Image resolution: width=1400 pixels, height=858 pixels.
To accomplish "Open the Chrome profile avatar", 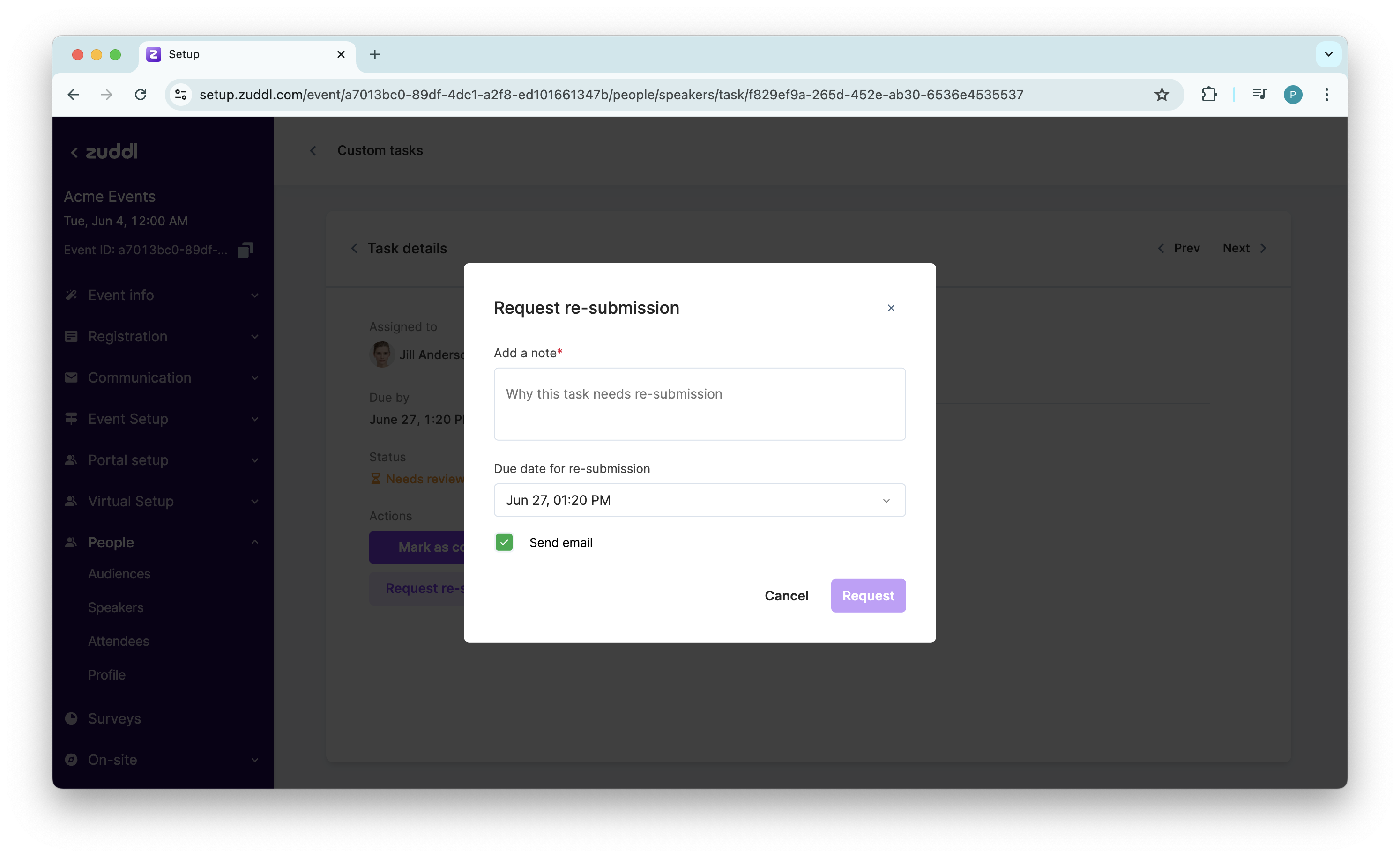I will point(1293,94).
